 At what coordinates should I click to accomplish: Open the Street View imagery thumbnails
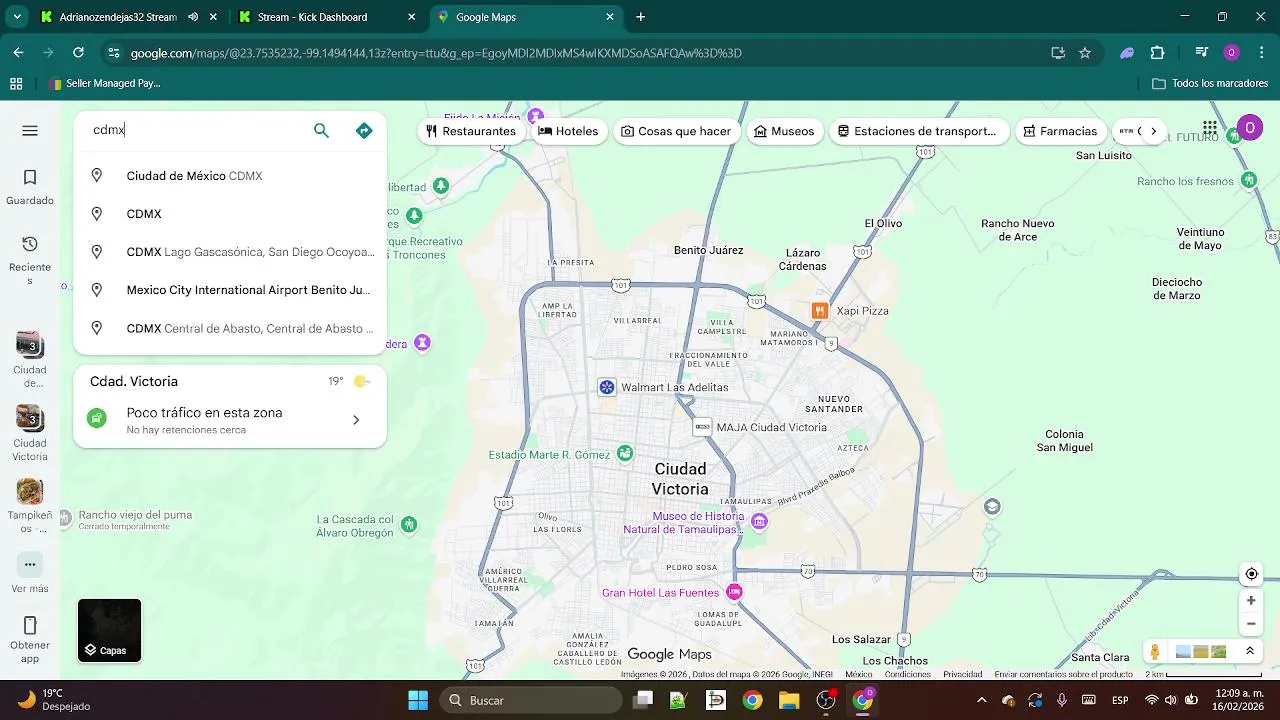coord(1201,652)
